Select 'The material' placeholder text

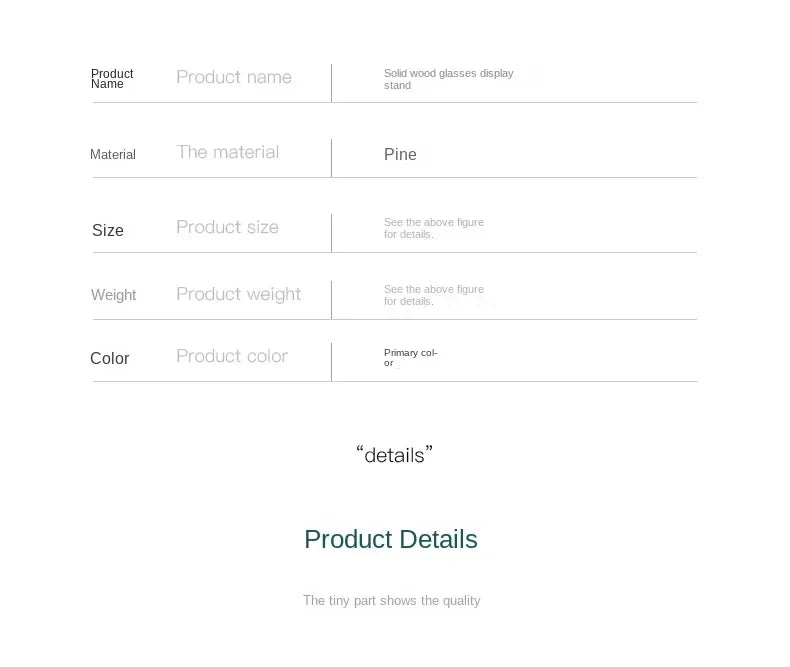(227, 152)
